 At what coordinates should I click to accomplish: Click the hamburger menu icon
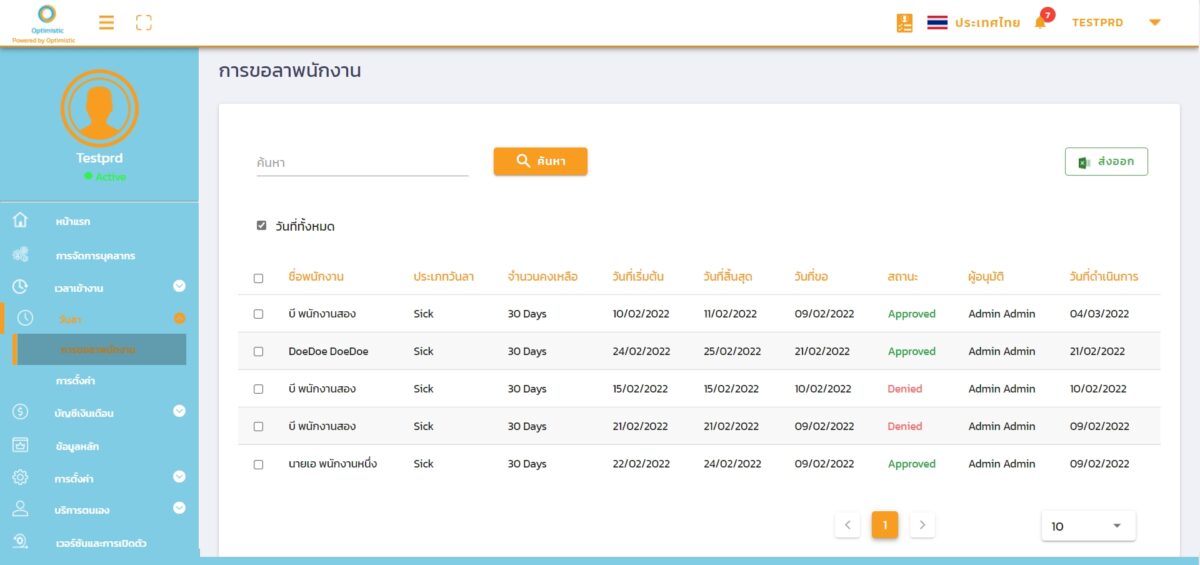[x=106, y=22]
